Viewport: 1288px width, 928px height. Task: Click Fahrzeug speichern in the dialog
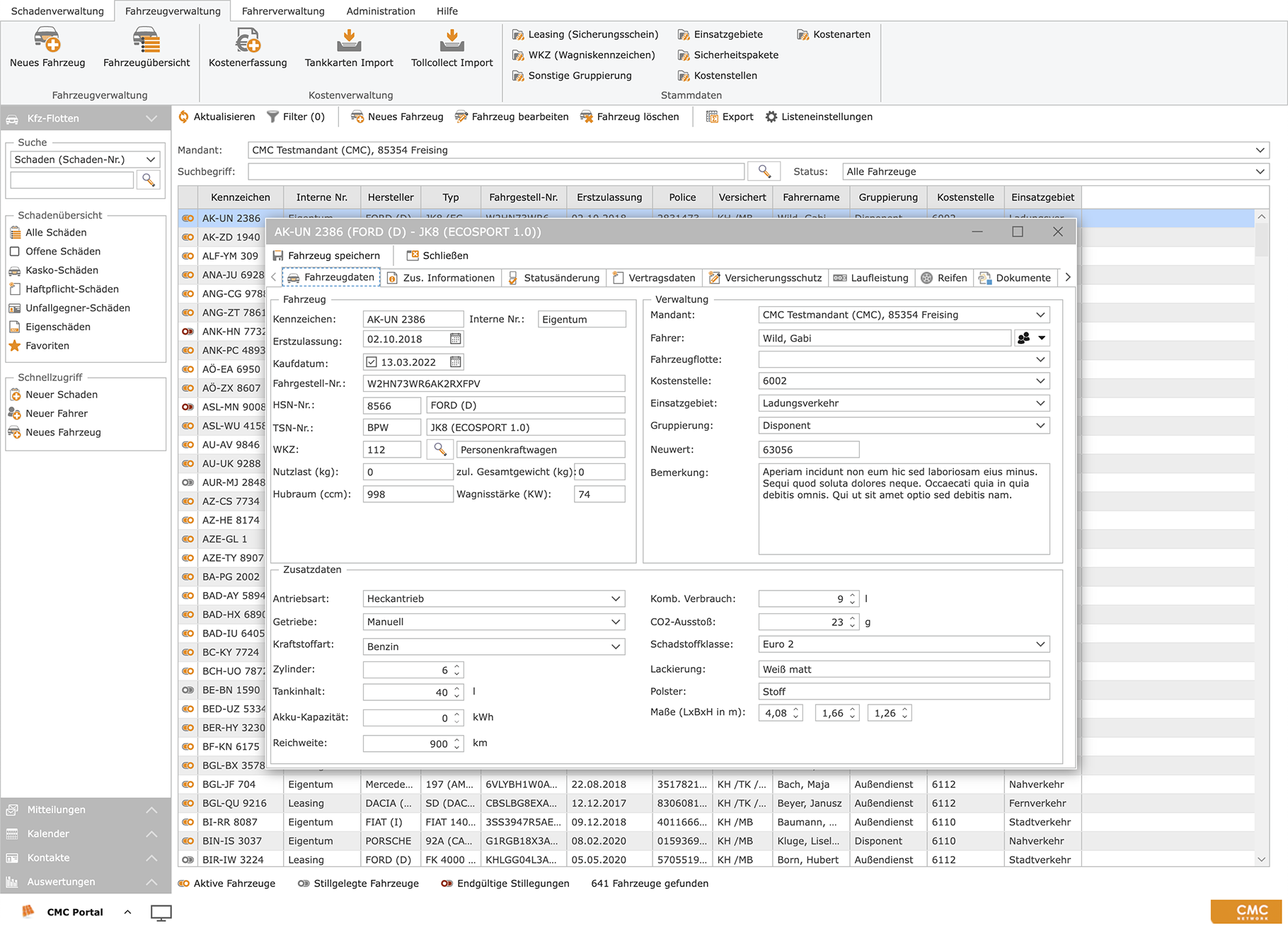click(x=326, y=255)
